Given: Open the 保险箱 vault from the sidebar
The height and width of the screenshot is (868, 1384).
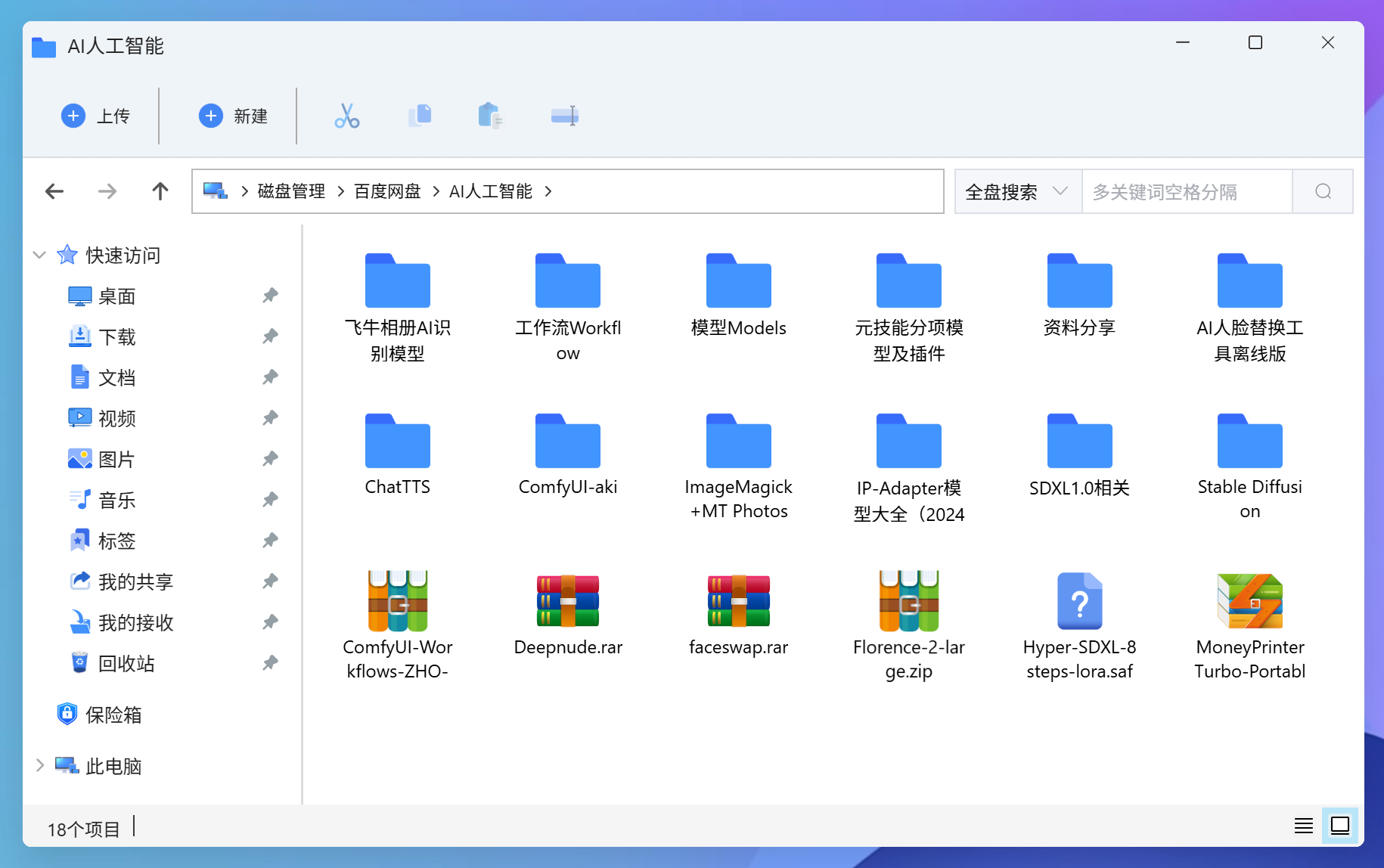Looking at the screenshot, I should tap(114, 714).
